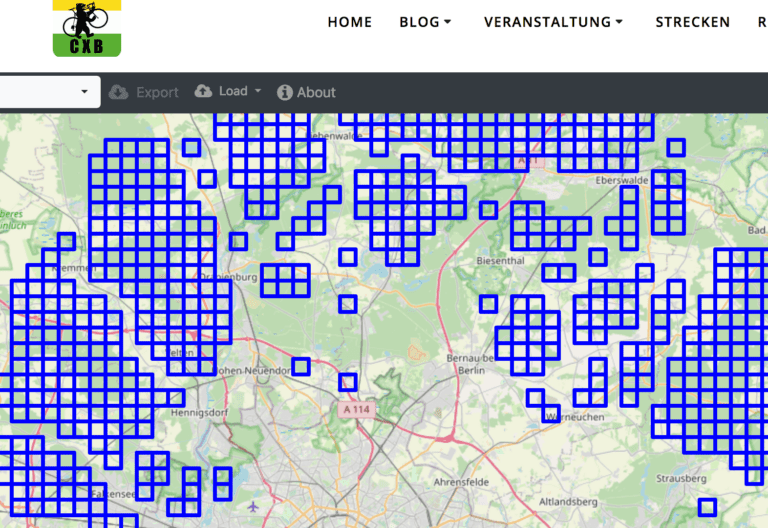
Task: Open the VERANSTALTUNG dropdown menu
Action: pos(553,22)
